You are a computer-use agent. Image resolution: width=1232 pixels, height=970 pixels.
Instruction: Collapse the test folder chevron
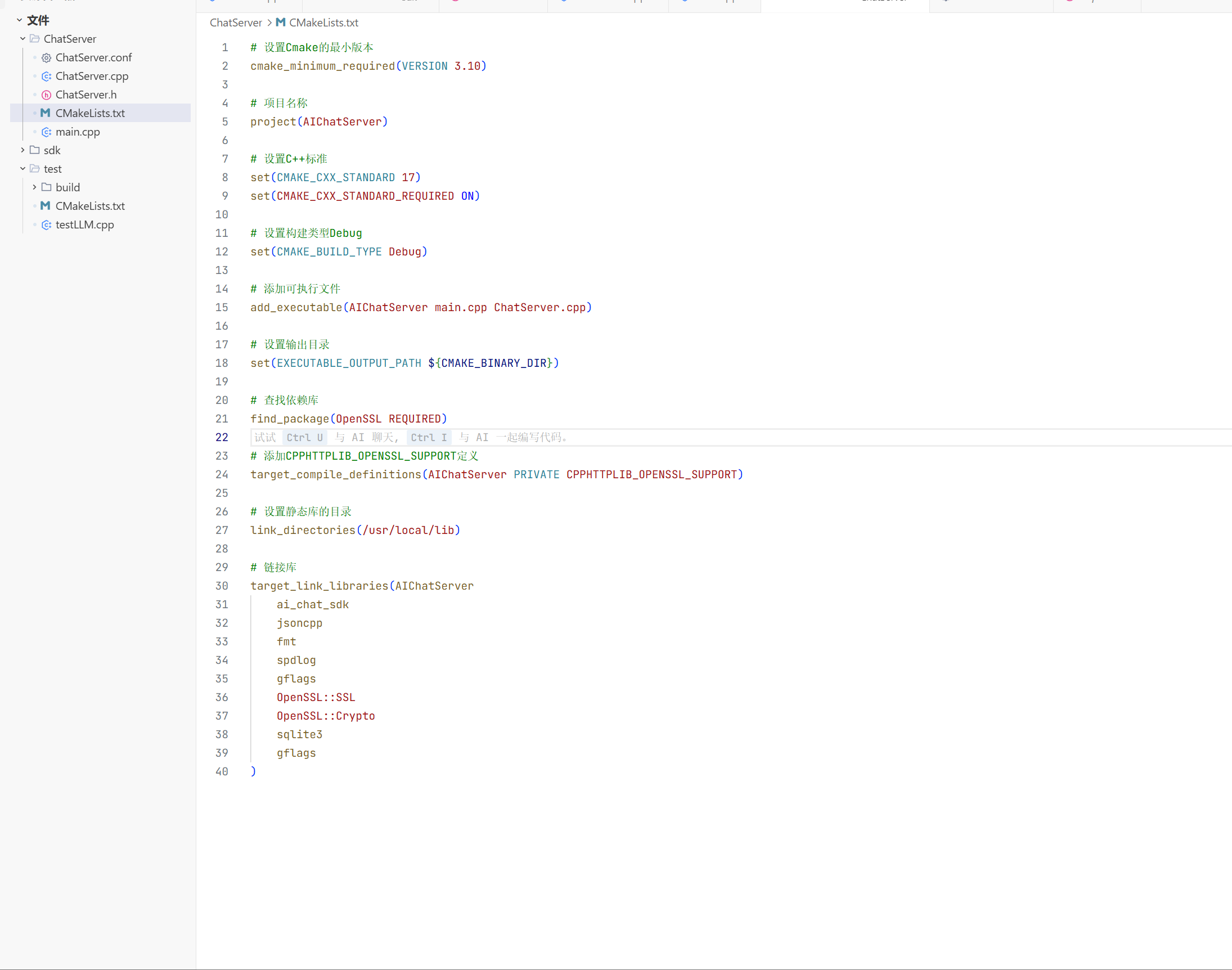[23, 169]
